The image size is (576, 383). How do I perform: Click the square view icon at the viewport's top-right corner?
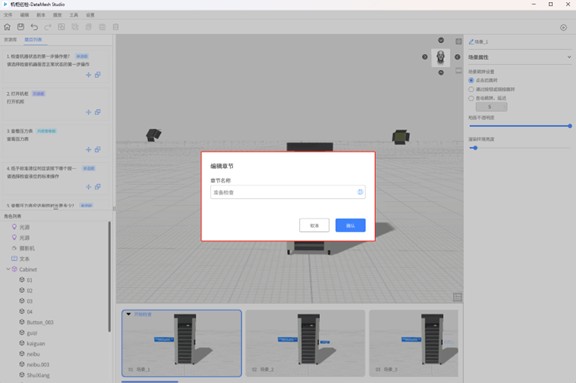click(x=459, y=41)
